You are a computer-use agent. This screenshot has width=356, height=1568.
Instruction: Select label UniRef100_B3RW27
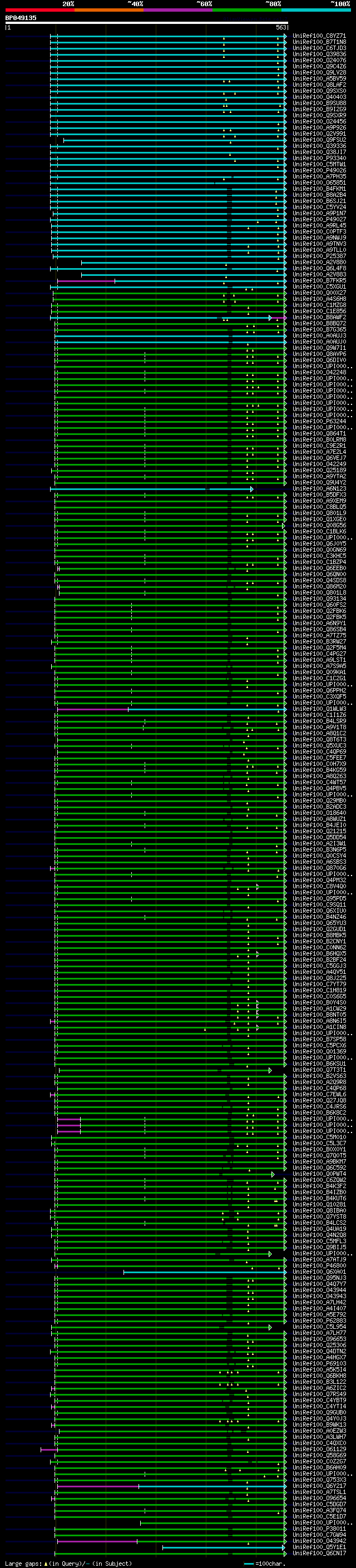coord(319,641)
